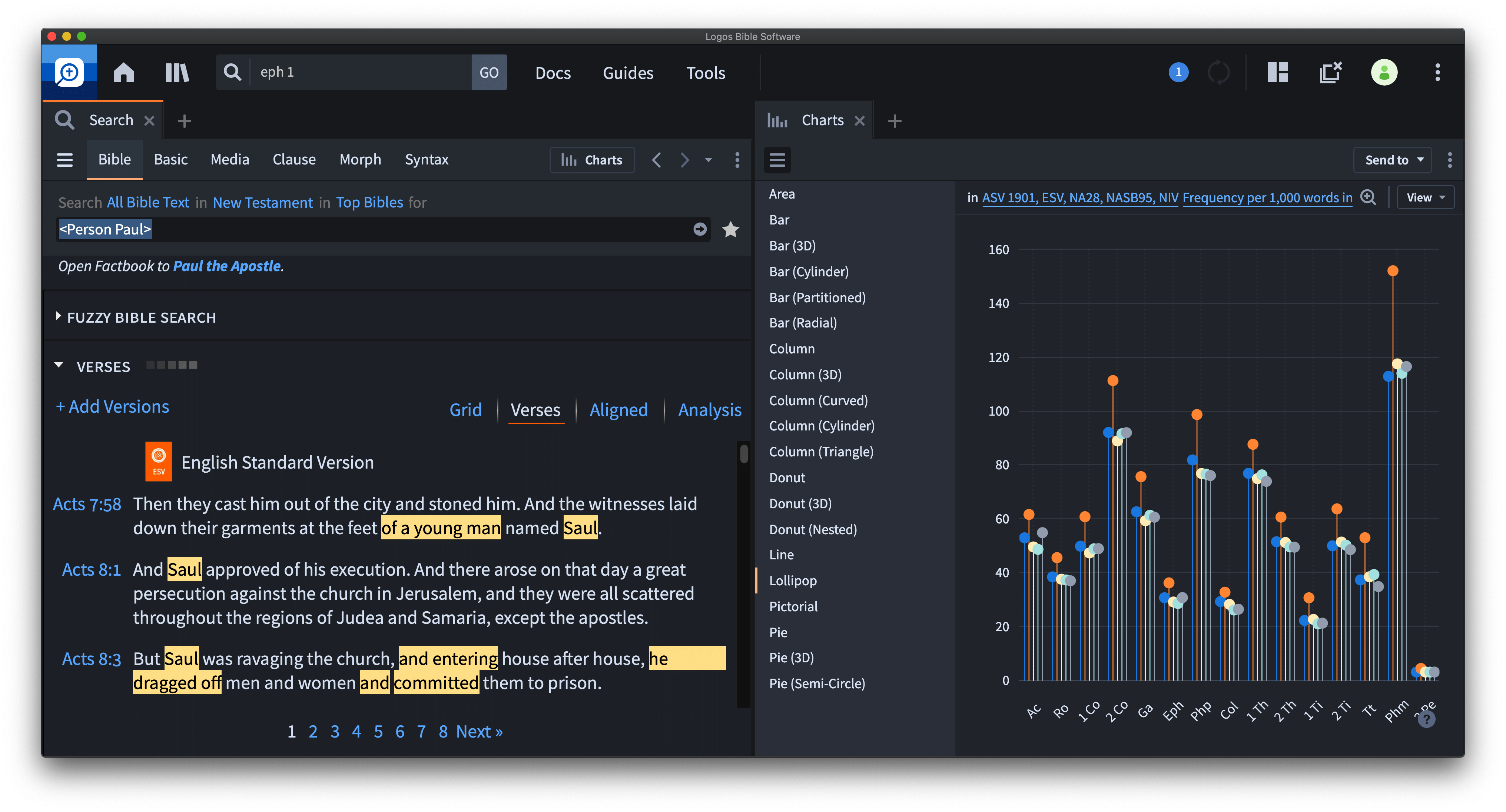
Task: Select the Bar (Radial) chart type
Action: (803, 323)
